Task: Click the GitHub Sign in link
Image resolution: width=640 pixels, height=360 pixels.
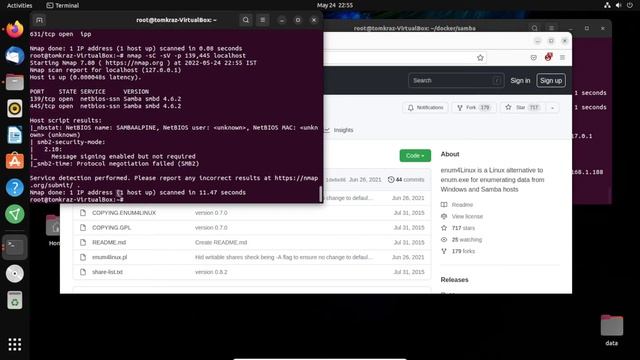Action: (520, 80)
